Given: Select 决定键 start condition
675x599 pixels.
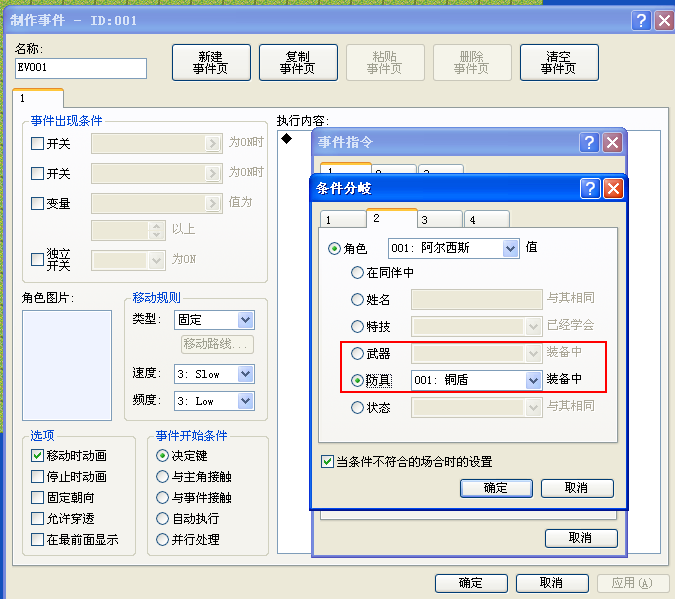Looking at the screenshot, I should coord(162,455).
